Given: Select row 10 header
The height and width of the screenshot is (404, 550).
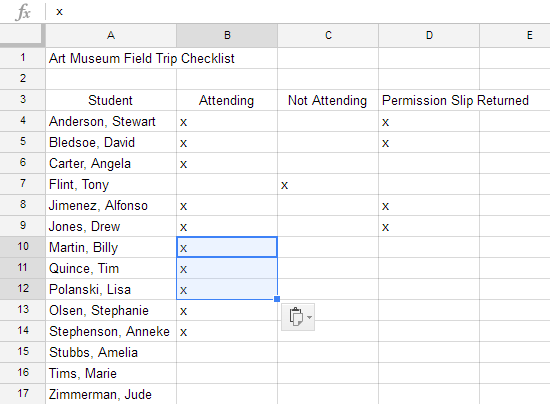Looking at the screenshot, I should tap(22, 247).
